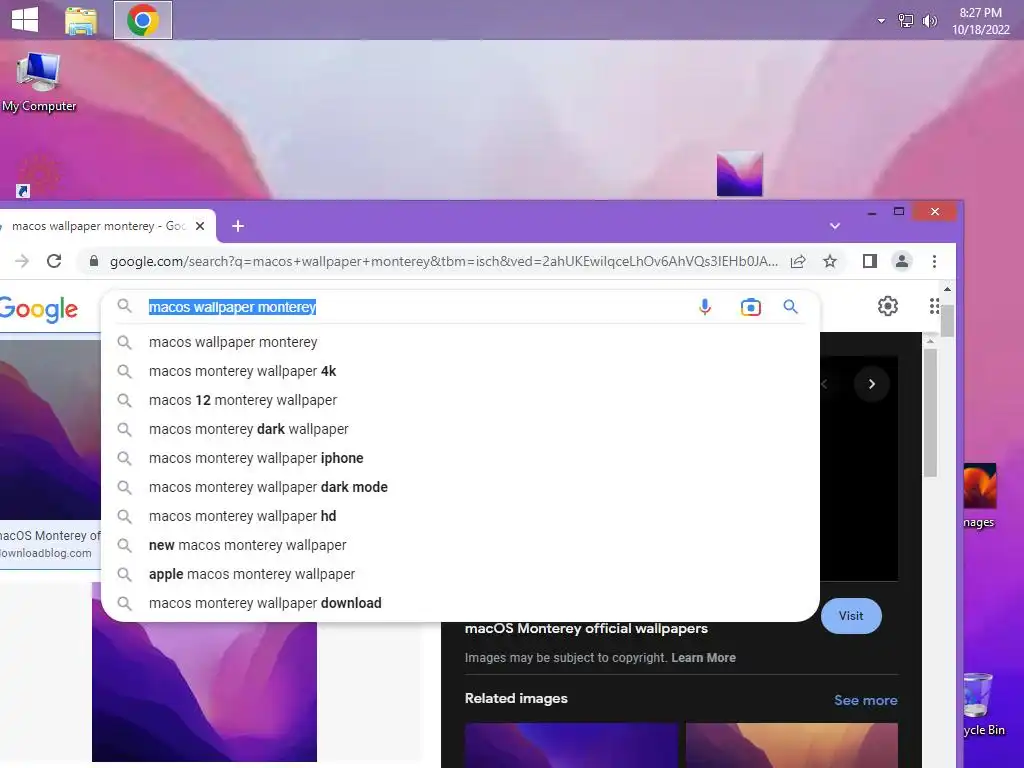The height and width of the screenshot is (768, 1024).
Task: Open File Explorer from the taskbar
Action: [x=81, y=20]
